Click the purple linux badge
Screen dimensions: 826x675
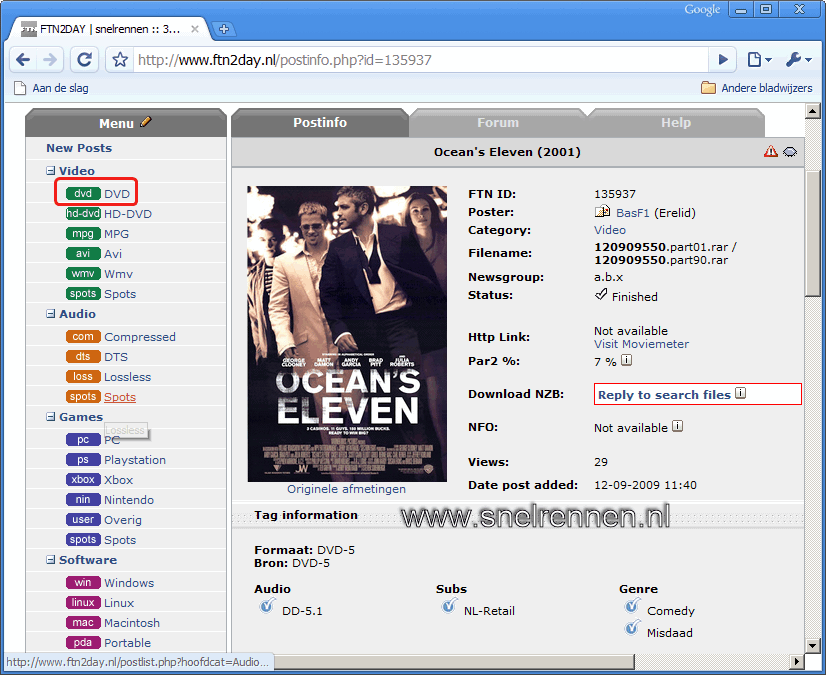pyautogui.click(x=83, y=602)
